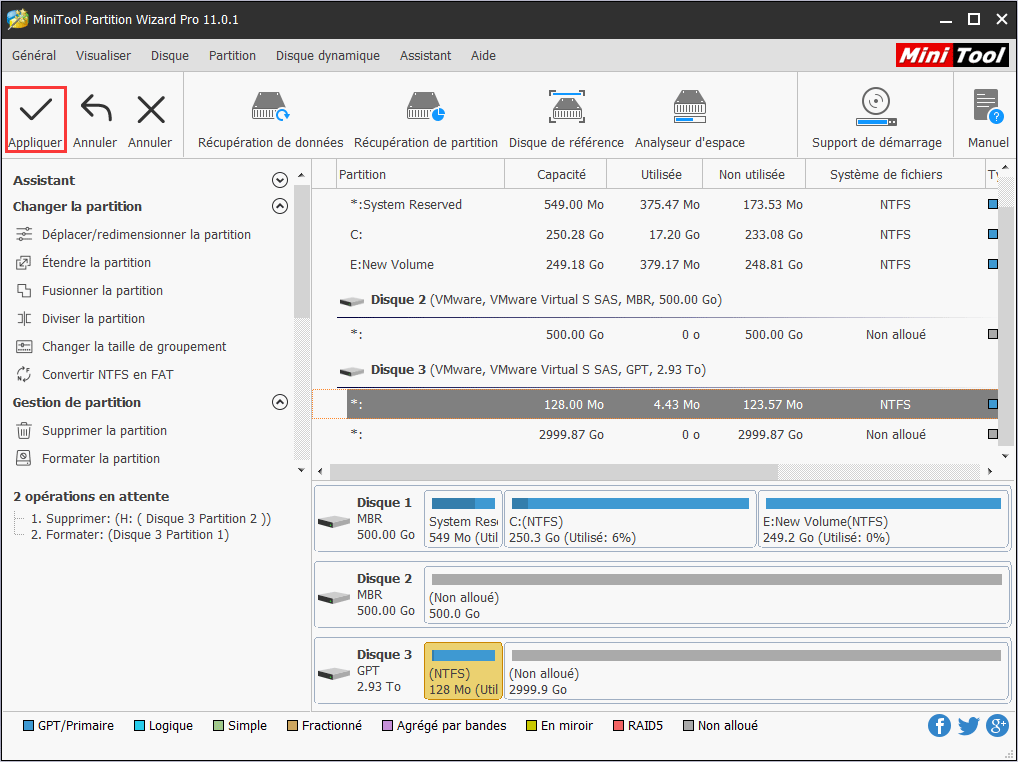Click Formater la partition link
The image size is (1018, 762).
click(101, 458)
